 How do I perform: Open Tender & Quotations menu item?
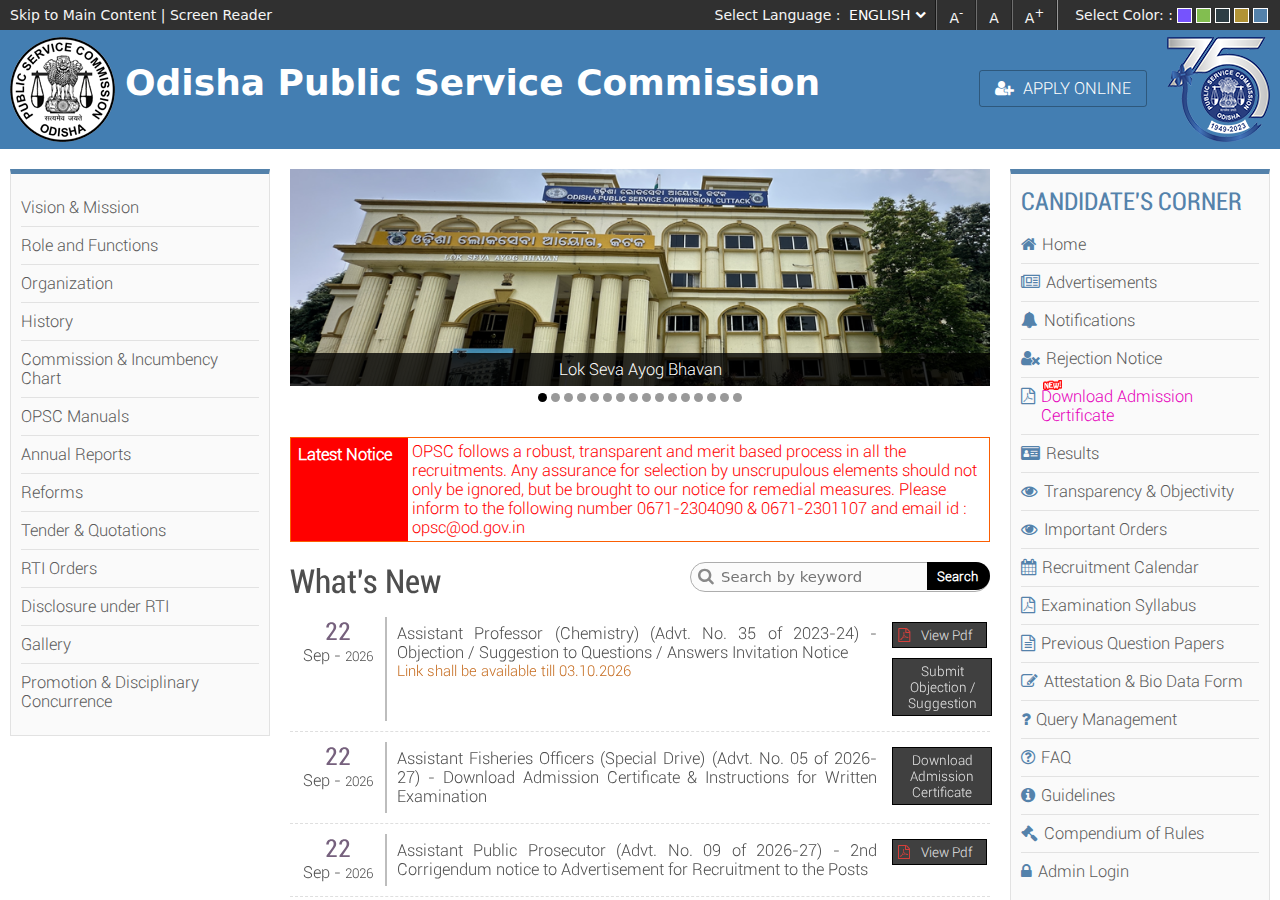[94, 531]
